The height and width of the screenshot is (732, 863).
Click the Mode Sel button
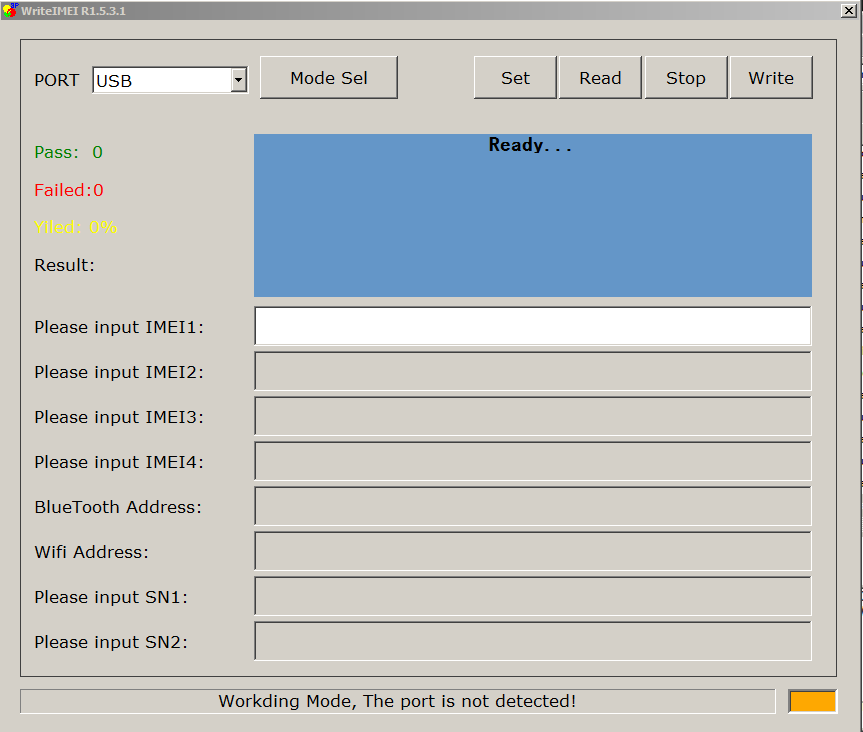pos(329,78)
